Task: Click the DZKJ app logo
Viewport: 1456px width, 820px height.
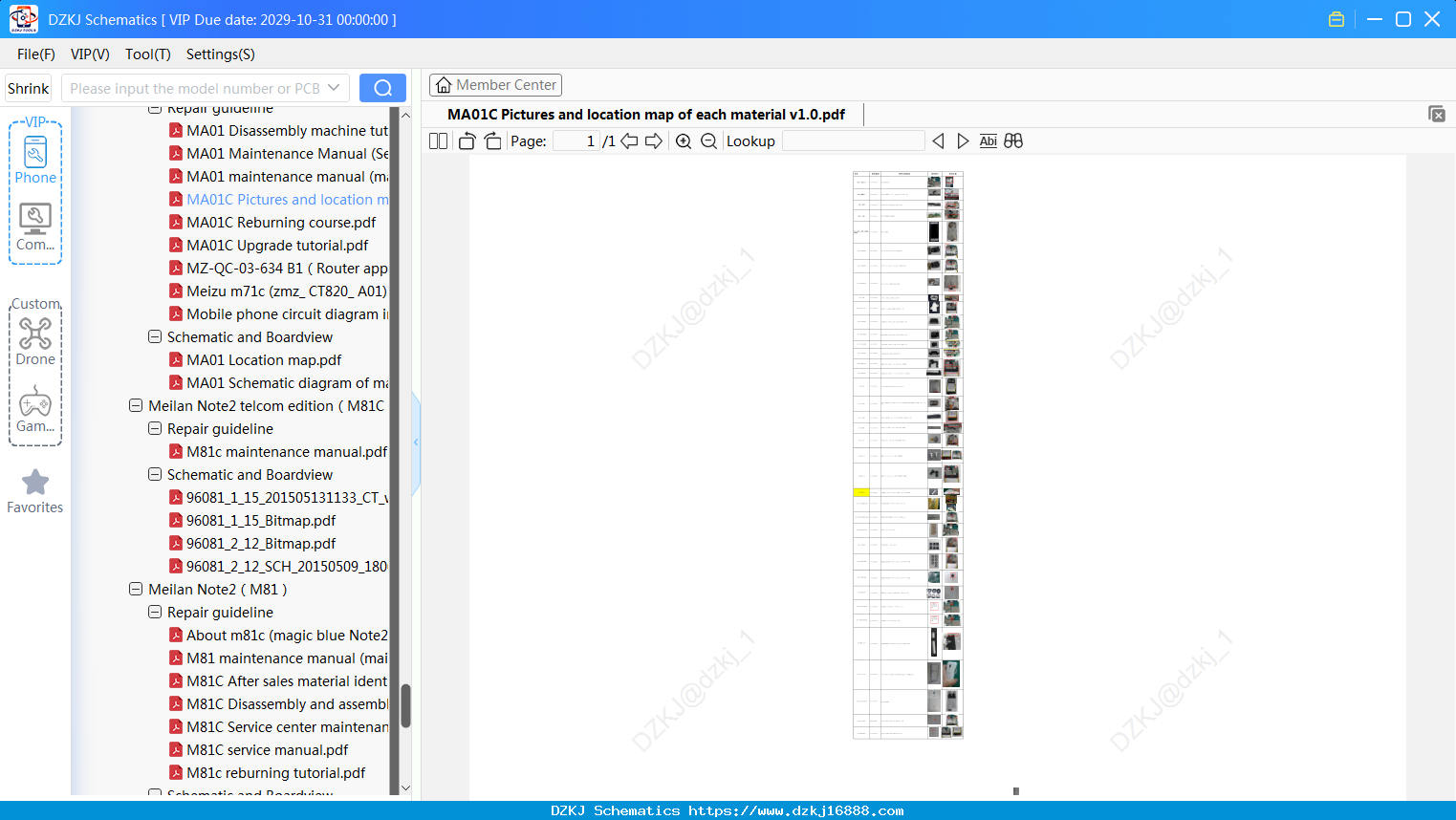Action: click(23, 19)
